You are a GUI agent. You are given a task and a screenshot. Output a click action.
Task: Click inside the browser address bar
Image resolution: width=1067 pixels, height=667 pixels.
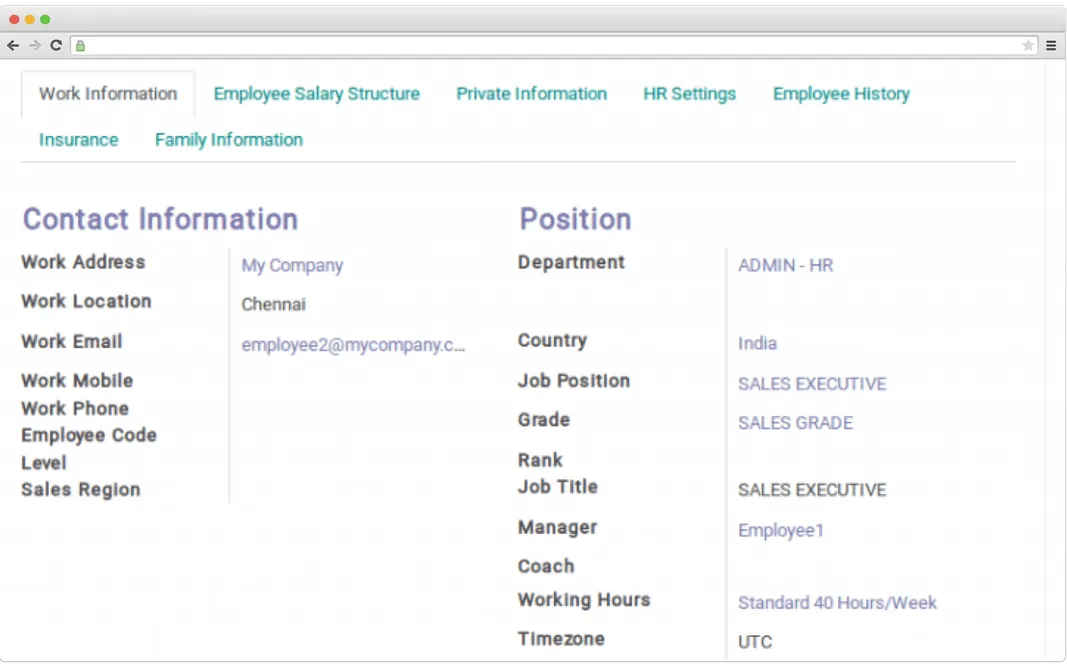[550, 45]
